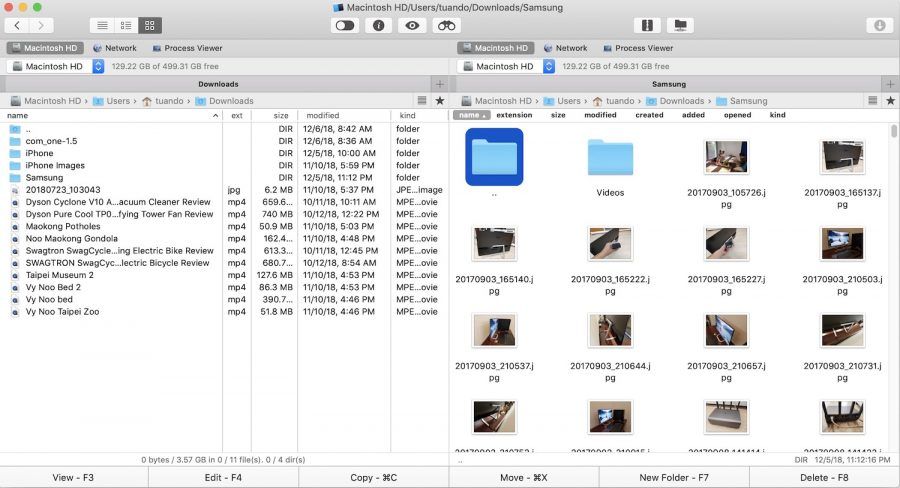The height and width of the screenshot is (488, 900).
Task: Click the Get Info toolbar icon
Action: tap(379, 25)
